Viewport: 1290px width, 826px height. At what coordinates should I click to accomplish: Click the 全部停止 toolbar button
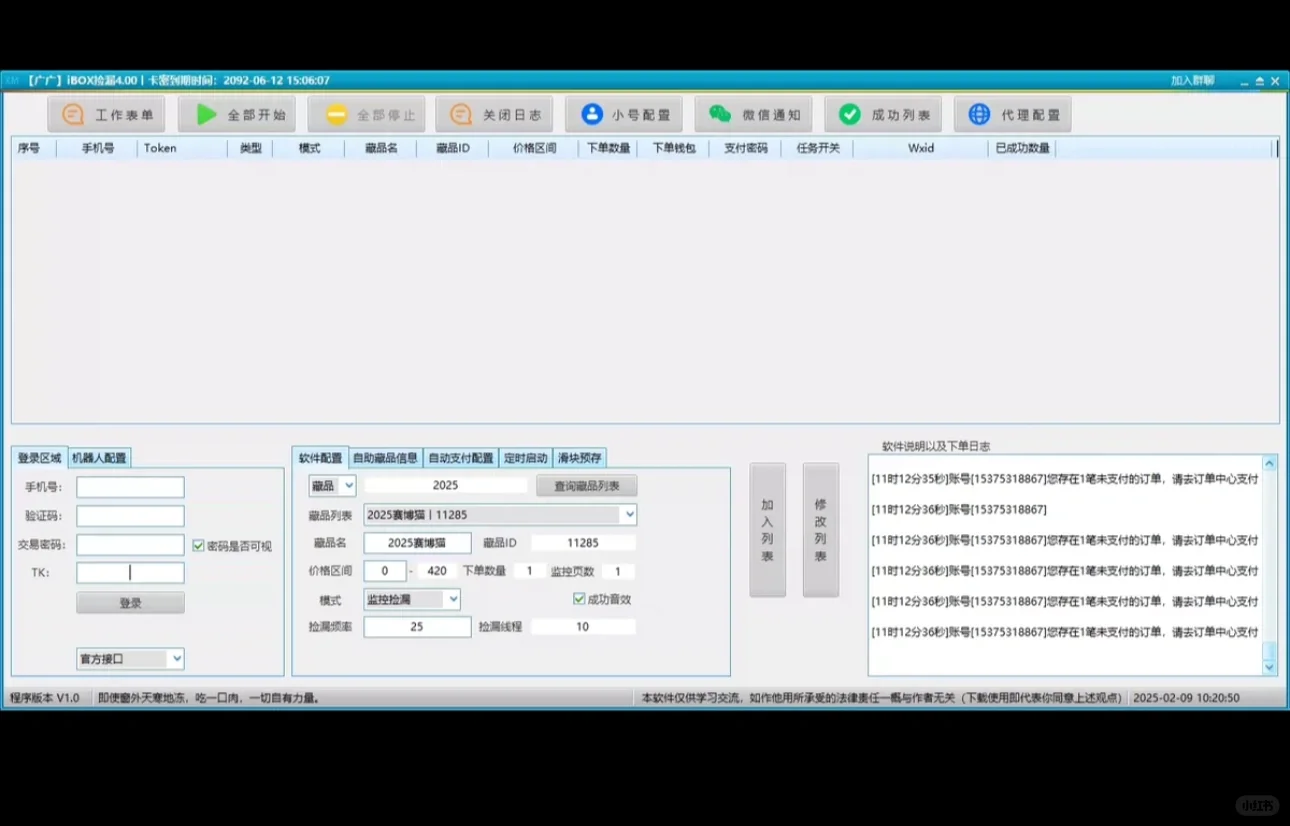click(367, 115)
